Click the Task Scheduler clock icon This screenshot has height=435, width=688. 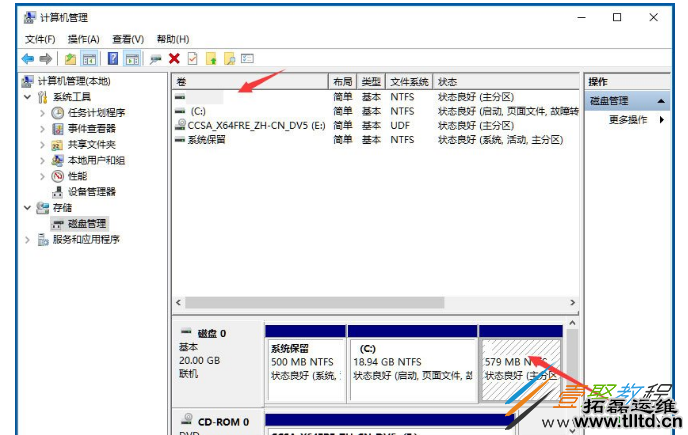click(x=57, y=113)
